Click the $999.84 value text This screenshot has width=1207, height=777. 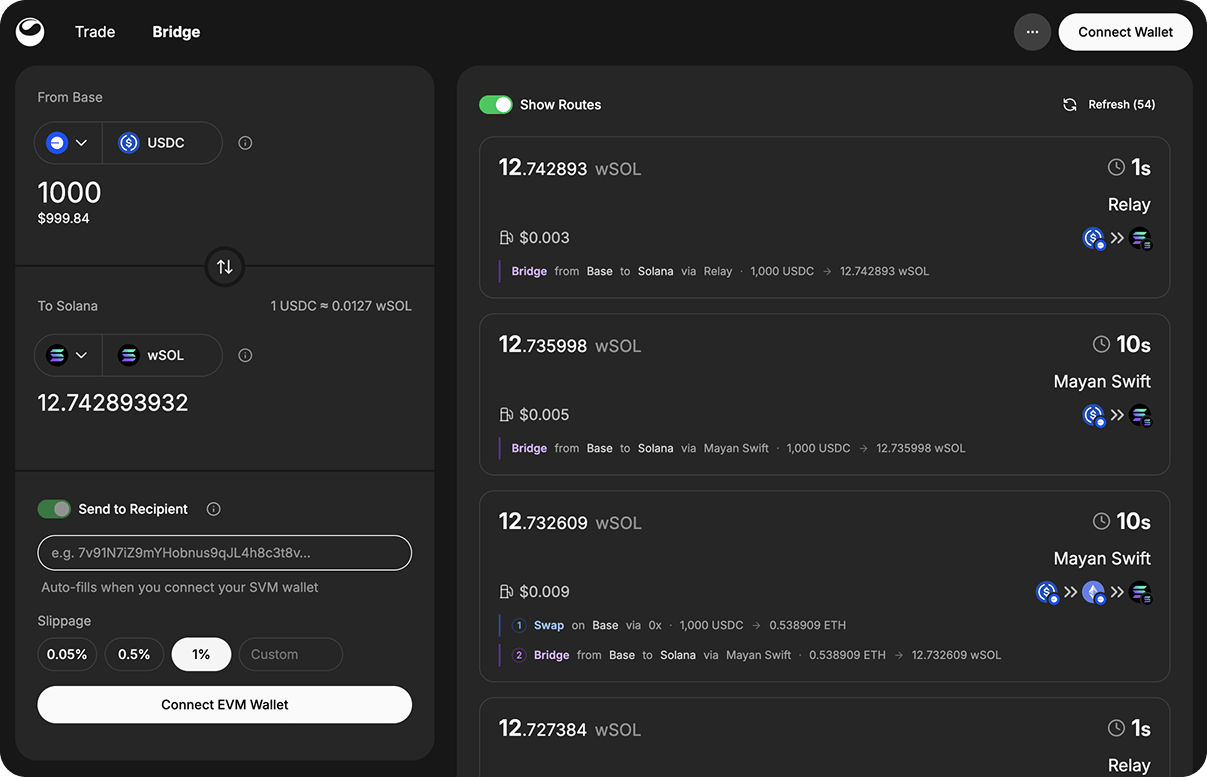64,218
